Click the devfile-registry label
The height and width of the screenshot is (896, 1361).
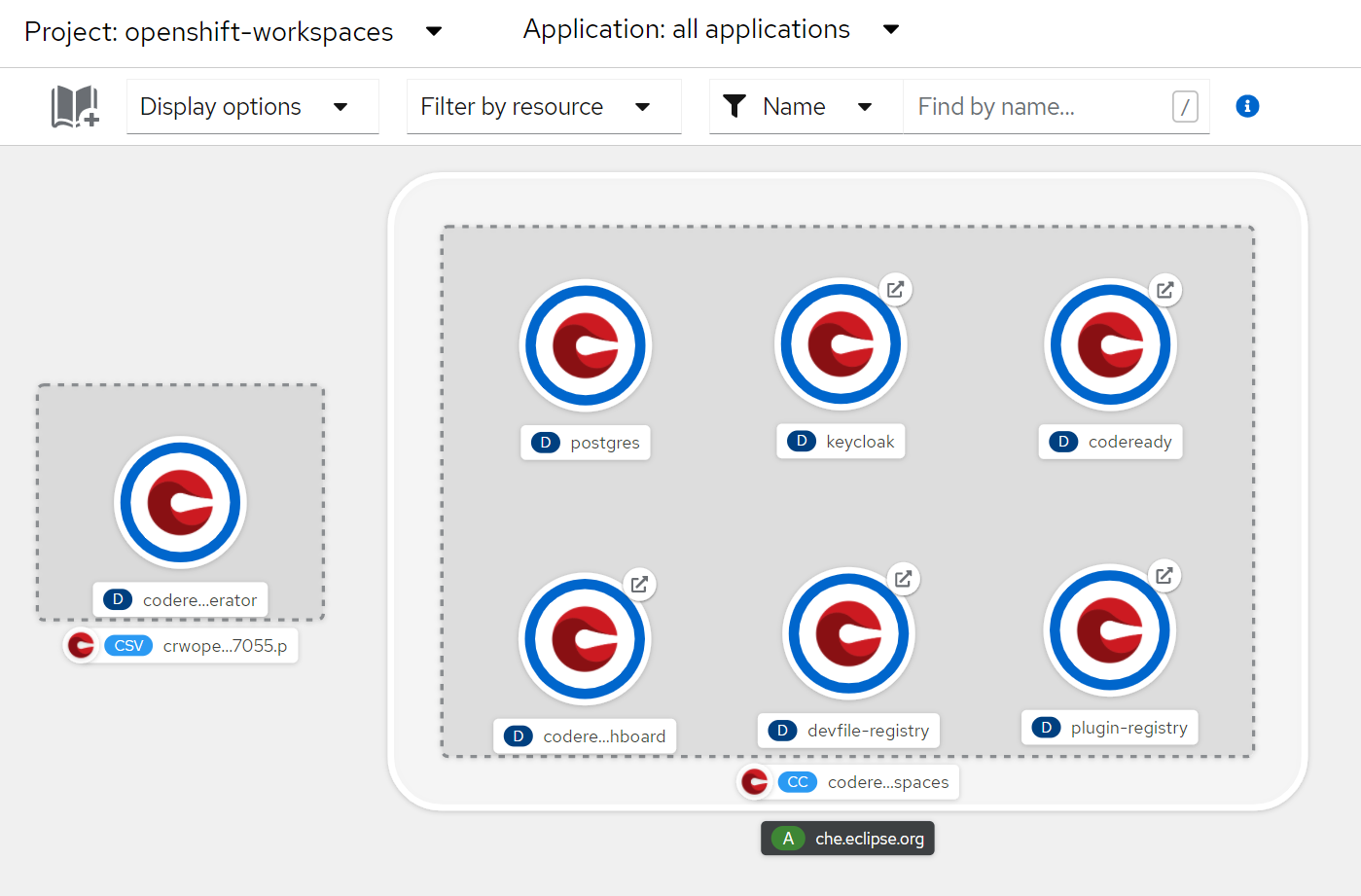pyautogui.click(x=848, y=730)
